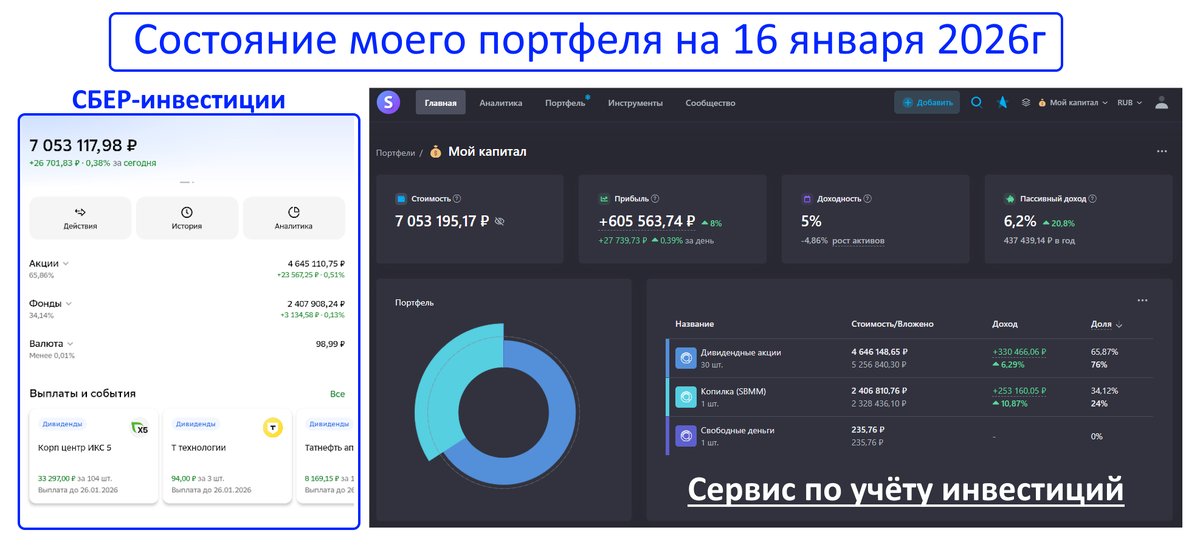
Task: Click the +330 466,06 ₽ income value
Action: (x=1020, y=352)
